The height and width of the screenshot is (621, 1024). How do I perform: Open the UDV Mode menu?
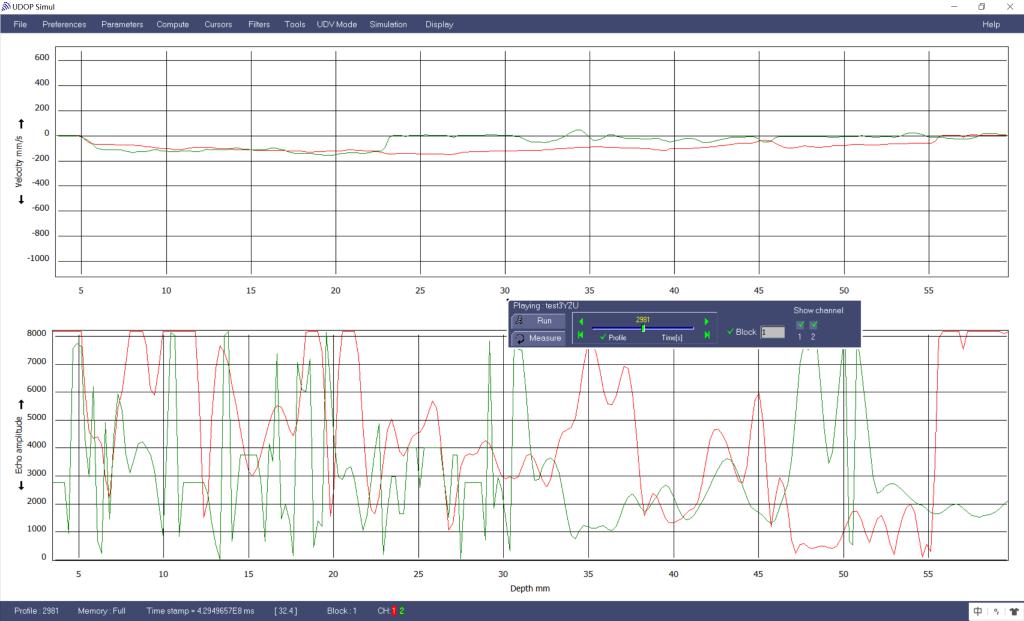click(x=336, y=24)
